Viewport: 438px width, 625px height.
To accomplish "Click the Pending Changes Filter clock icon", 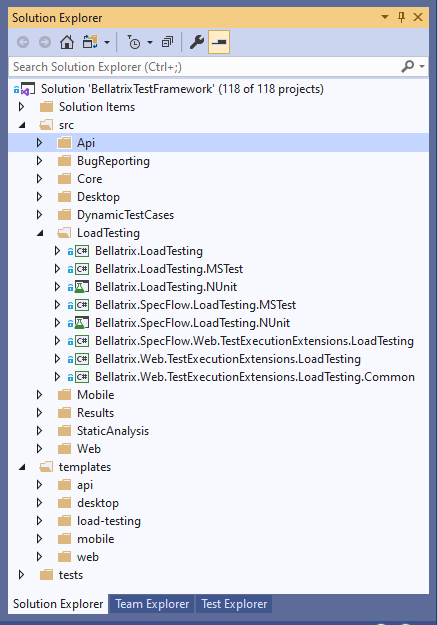I will click(x=134, y=42).
